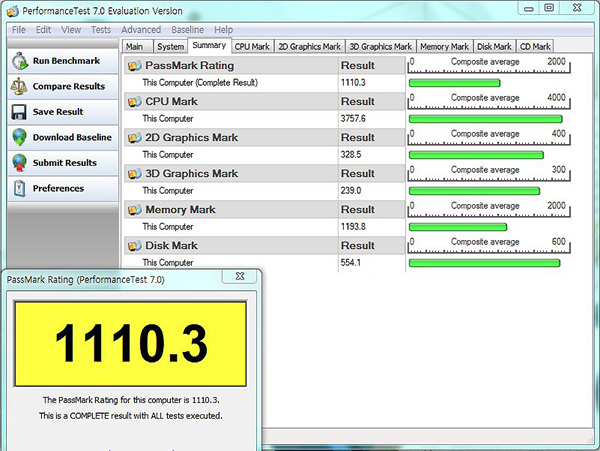Open the View menu
This screenshot has width=600, height=451.
point(71,30)
